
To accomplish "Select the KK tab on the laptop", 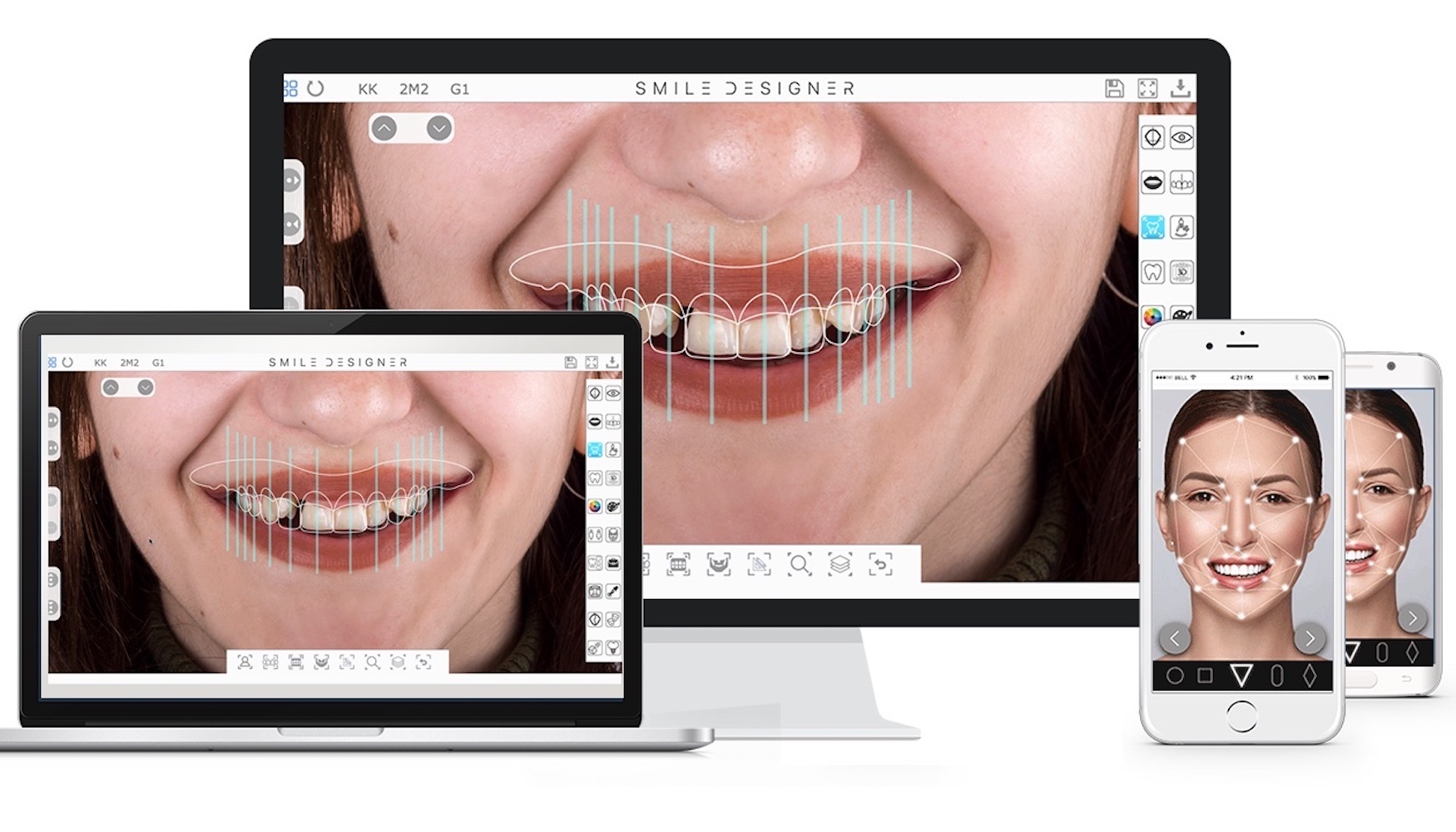I will (101, 363).
